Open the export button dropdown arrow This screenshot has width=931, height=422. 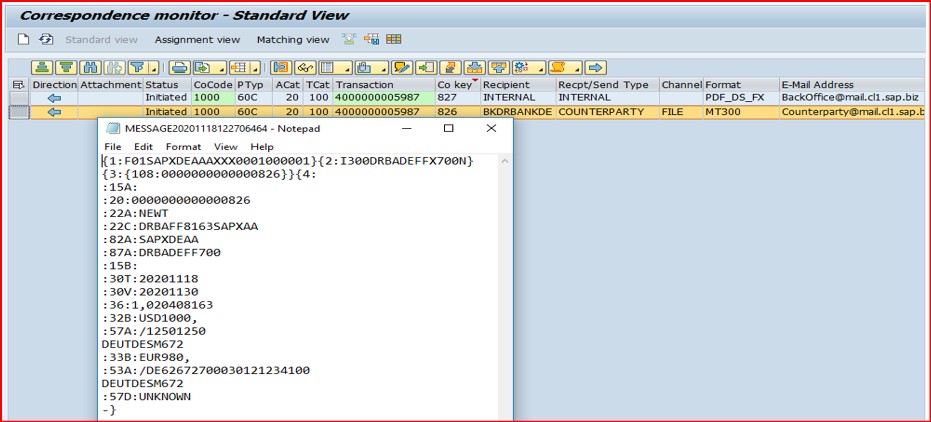(221, 68)
